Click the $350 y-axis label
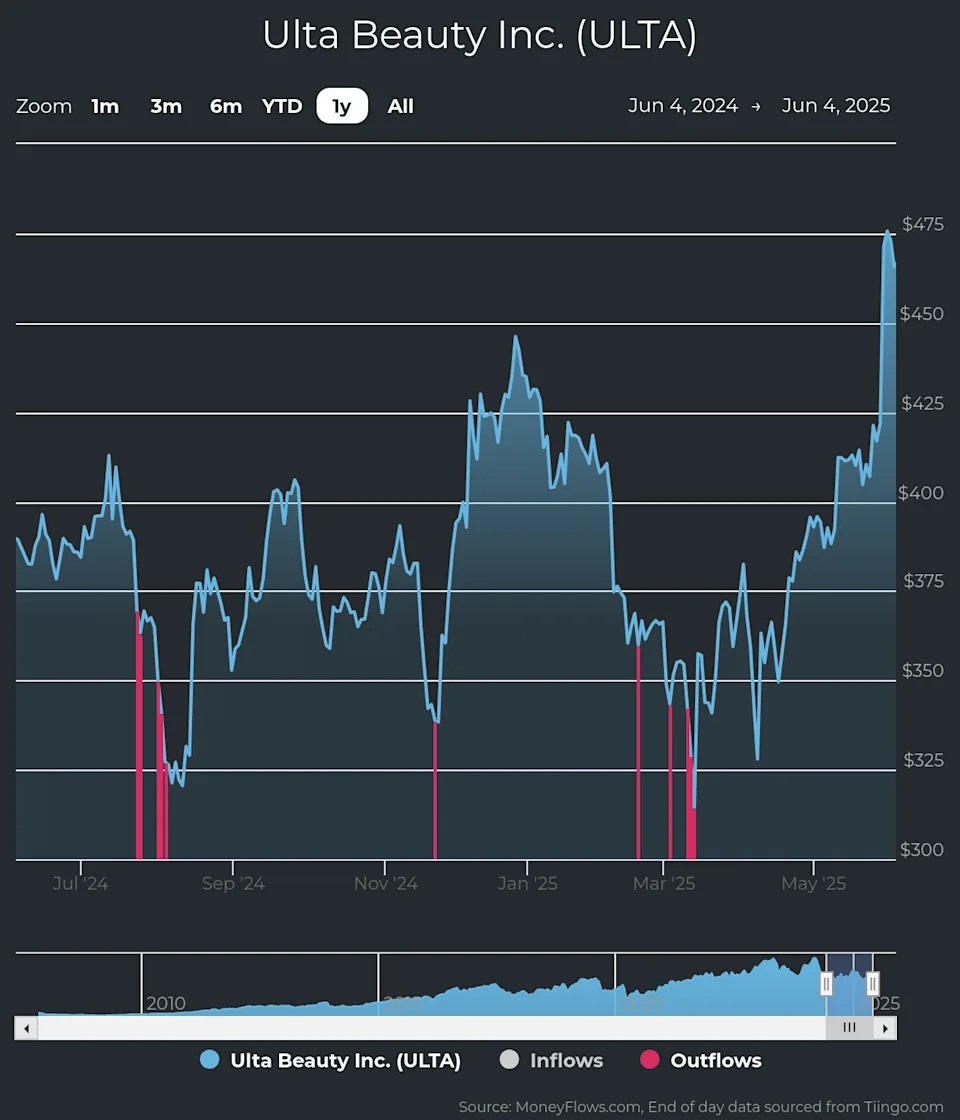Viewport: 960px width, 1120px height. tap(922, 671)
